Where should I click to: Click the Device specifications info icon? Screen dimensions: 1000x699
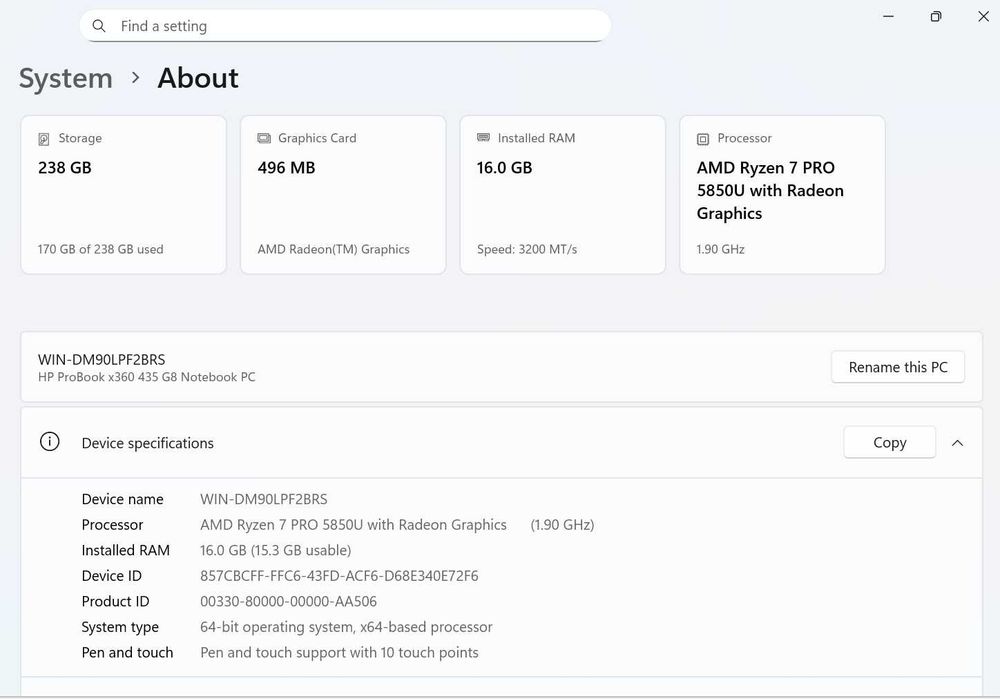[49, 442]
